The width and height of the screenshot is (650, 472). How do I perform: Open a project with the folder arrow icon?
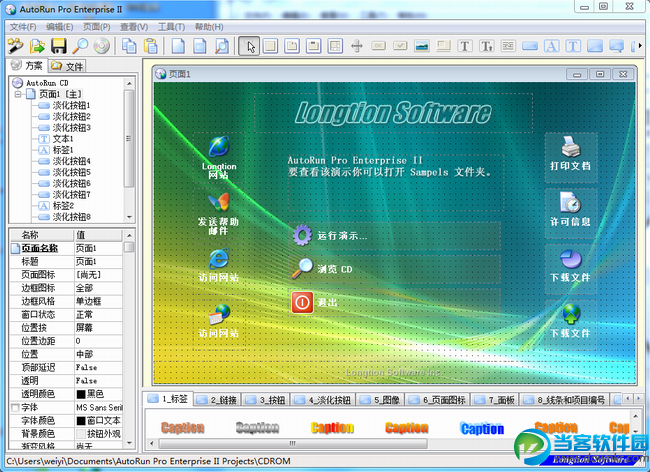[37, 46]
